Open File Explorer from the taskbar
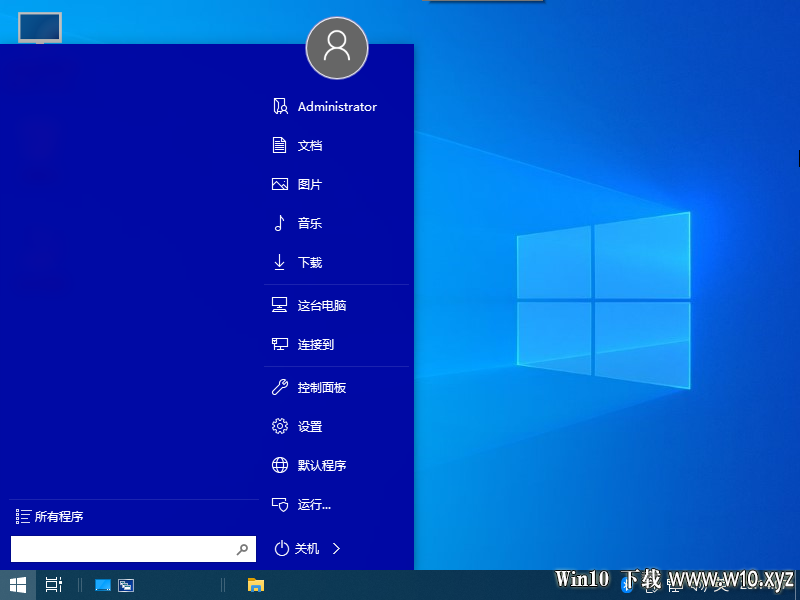This screenshot has width=800, height=600. [x=256, y=585]
